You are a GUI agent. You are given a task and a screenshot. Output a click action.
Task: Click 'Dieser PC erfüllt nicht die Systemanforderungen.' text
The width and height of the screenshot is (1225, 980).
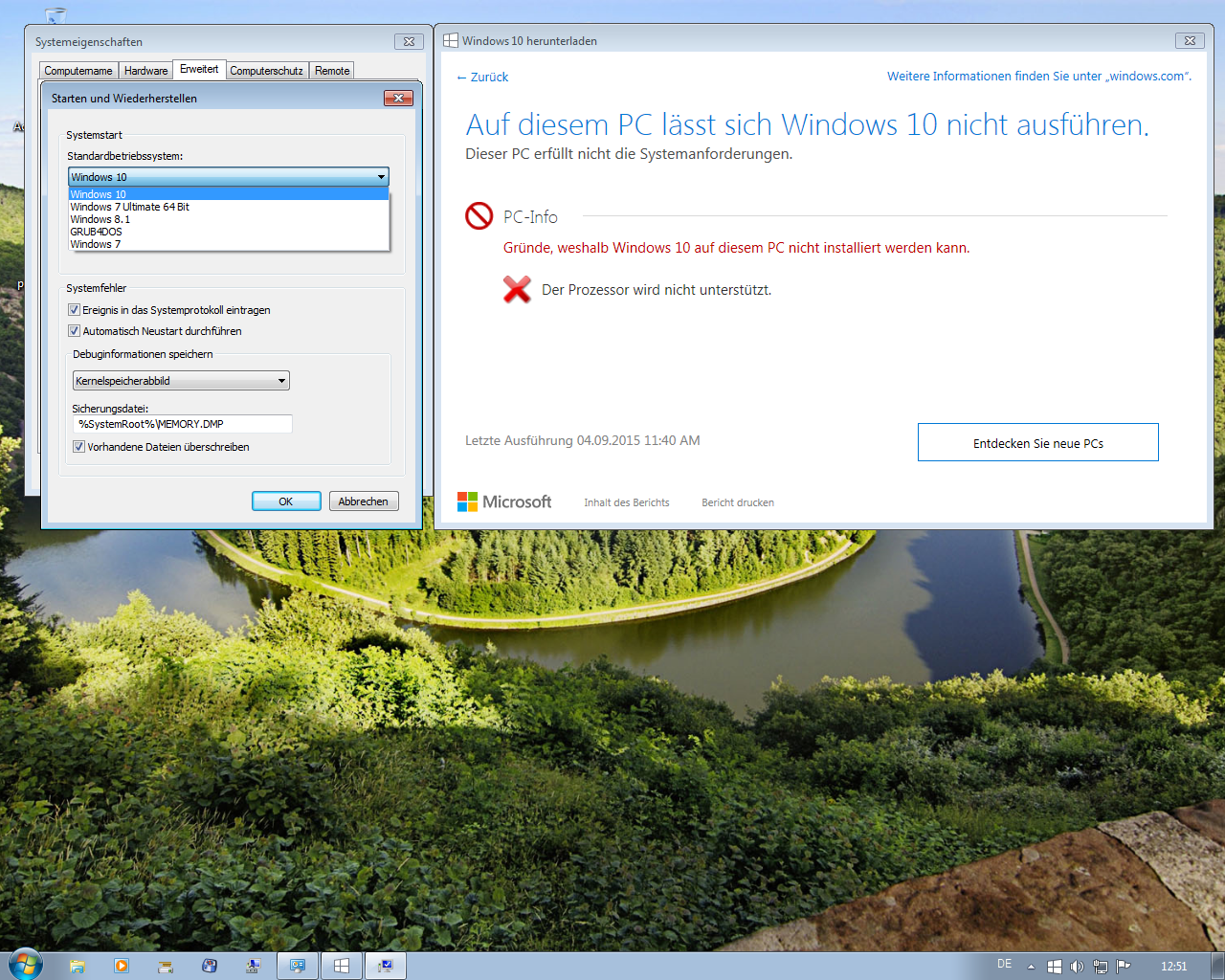(629, 154)
